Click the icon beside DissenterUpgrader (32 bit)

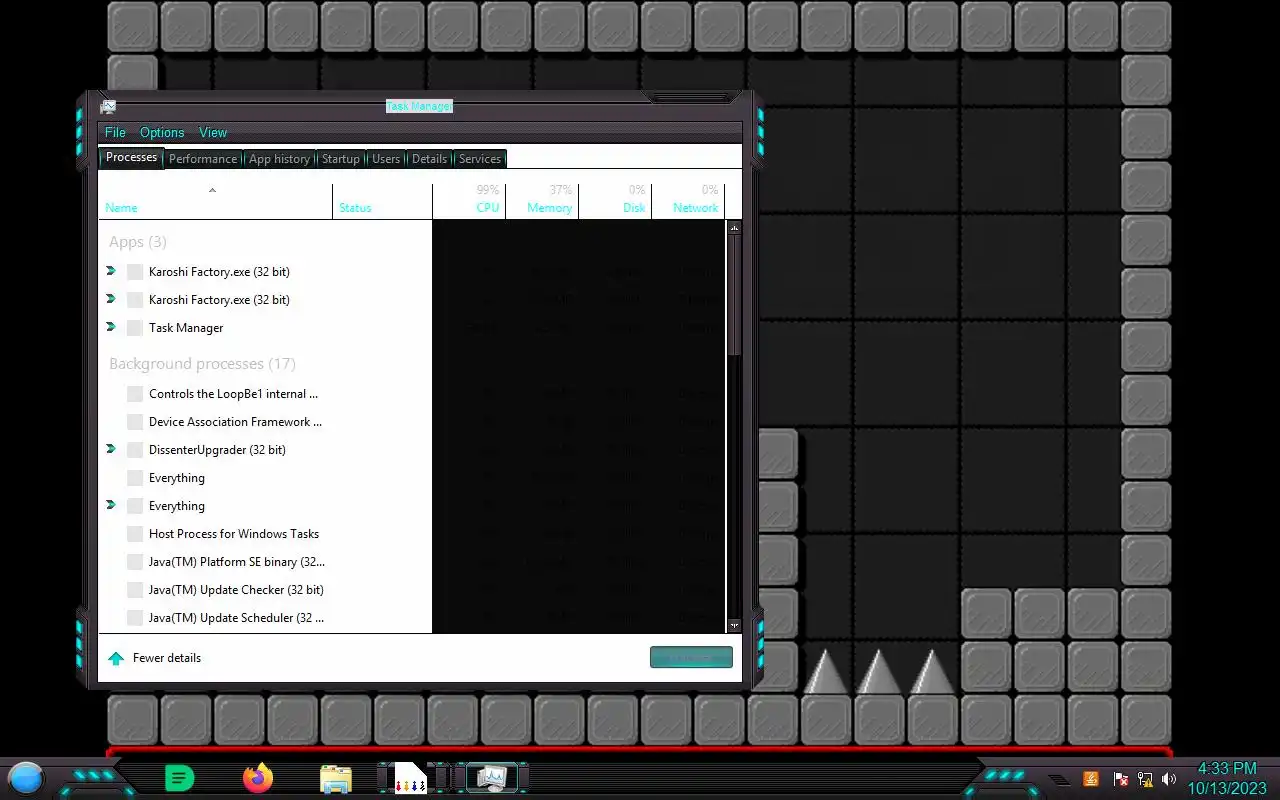(x=135, y=450)
